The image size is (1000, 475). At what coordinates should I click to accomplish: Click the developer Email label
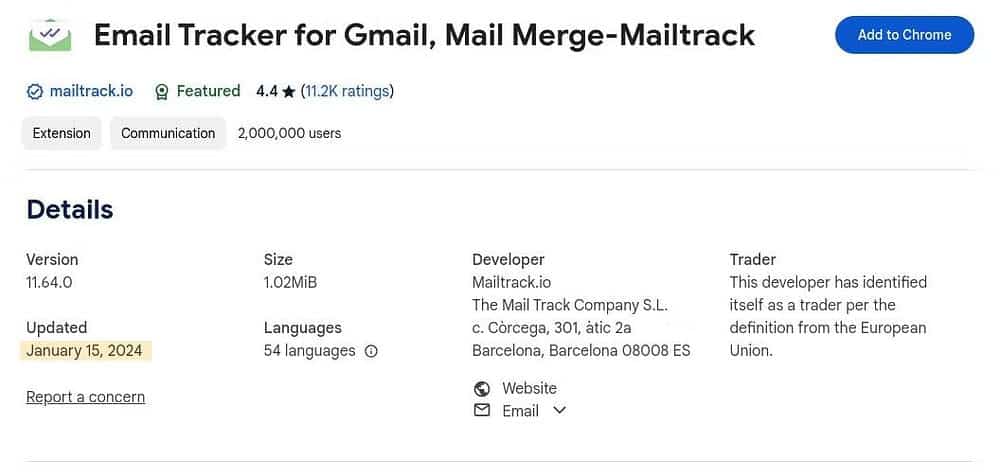[x=520, y=411]
